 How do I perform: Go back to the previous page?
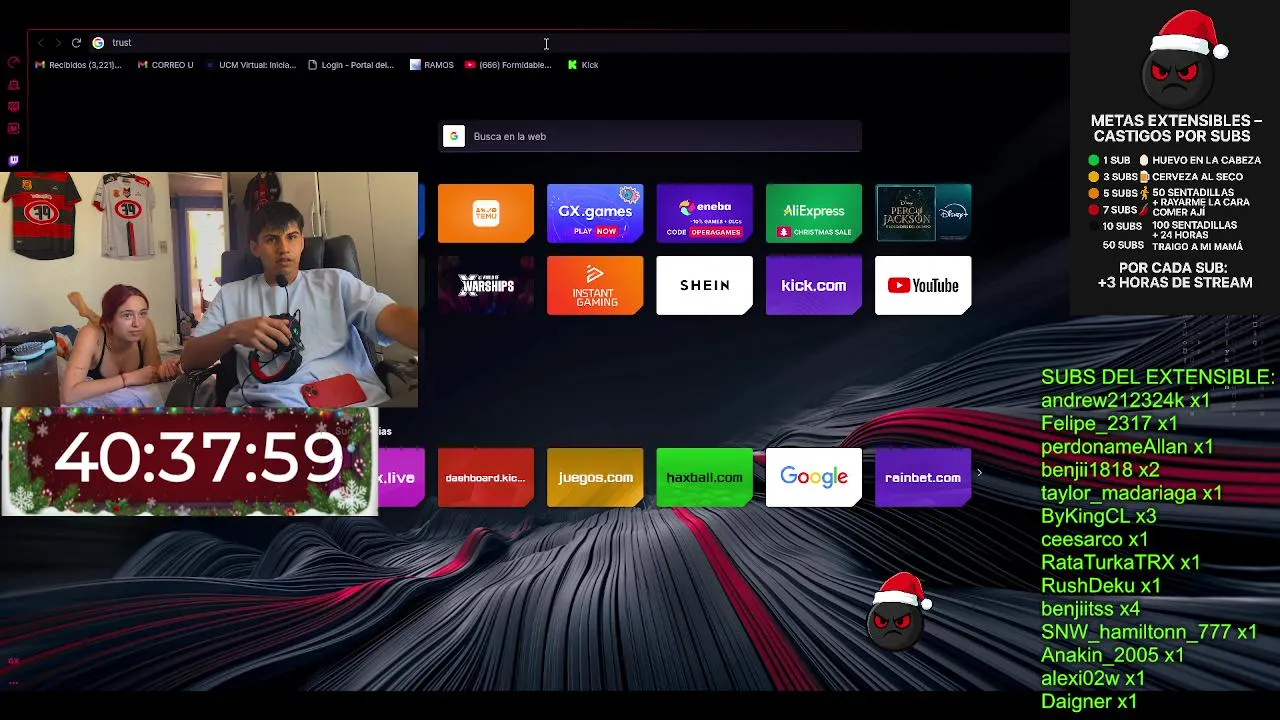[40, 43]
